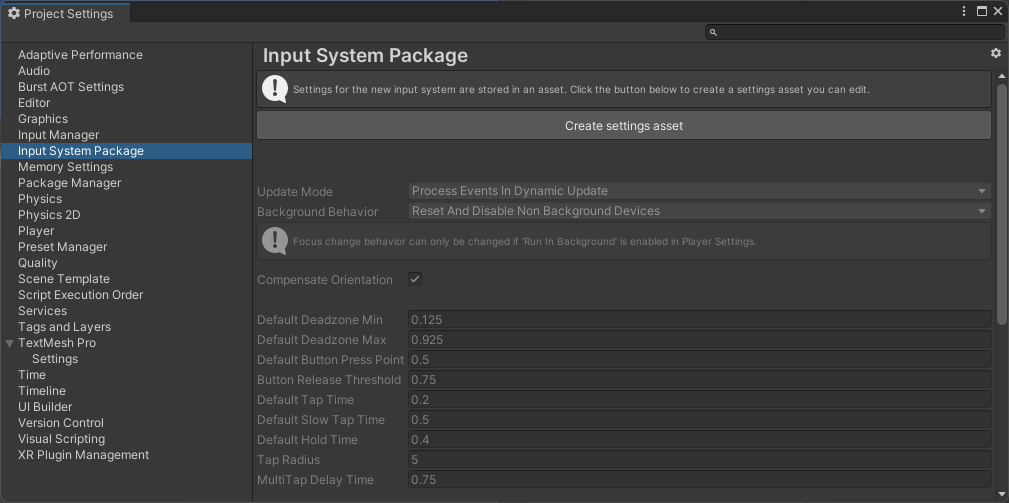
Task: Open the Graphics settings
Action: pyautogui.click(x=42, y=119)
